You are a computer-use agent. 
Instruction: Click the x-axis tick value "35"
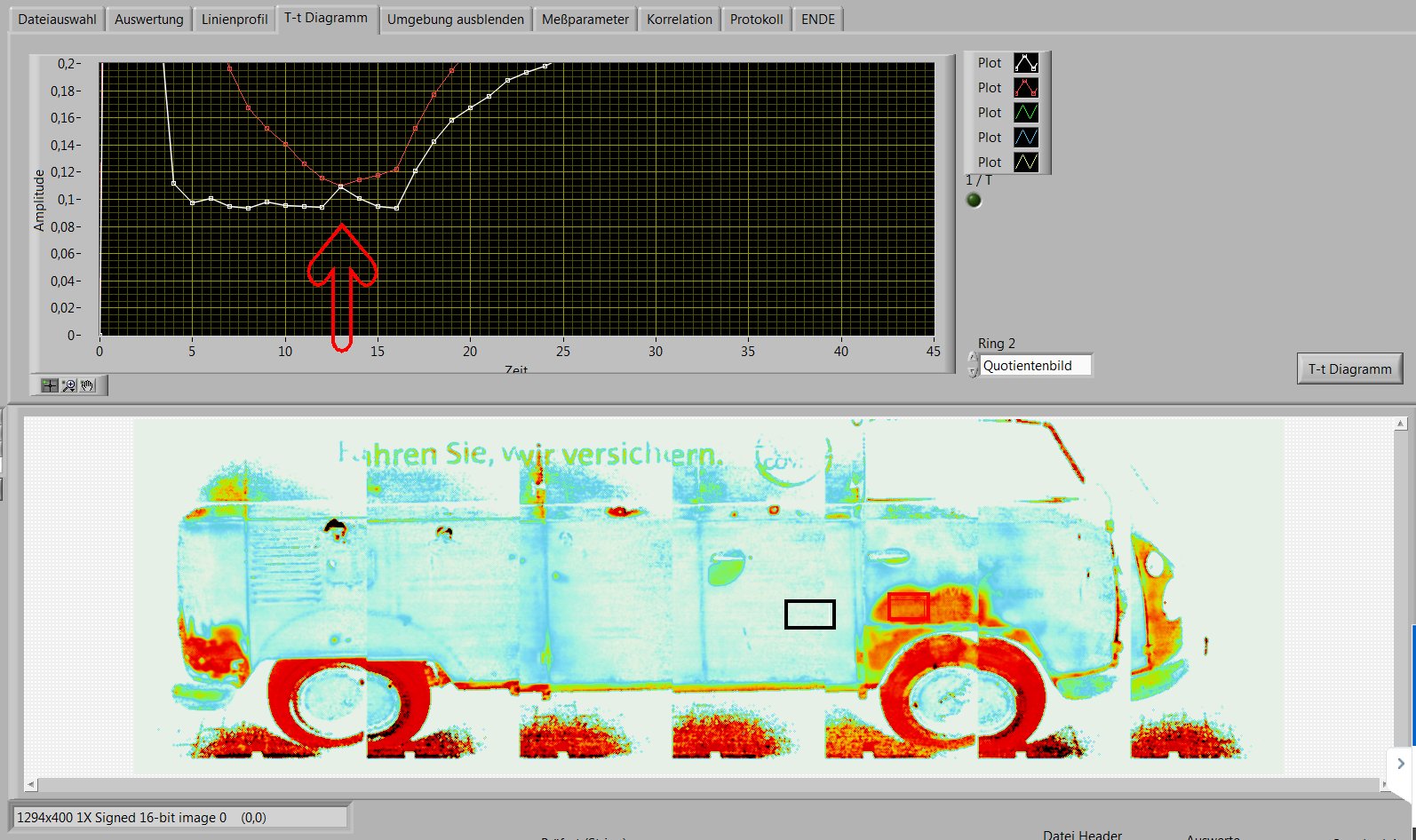click(748, 352)
